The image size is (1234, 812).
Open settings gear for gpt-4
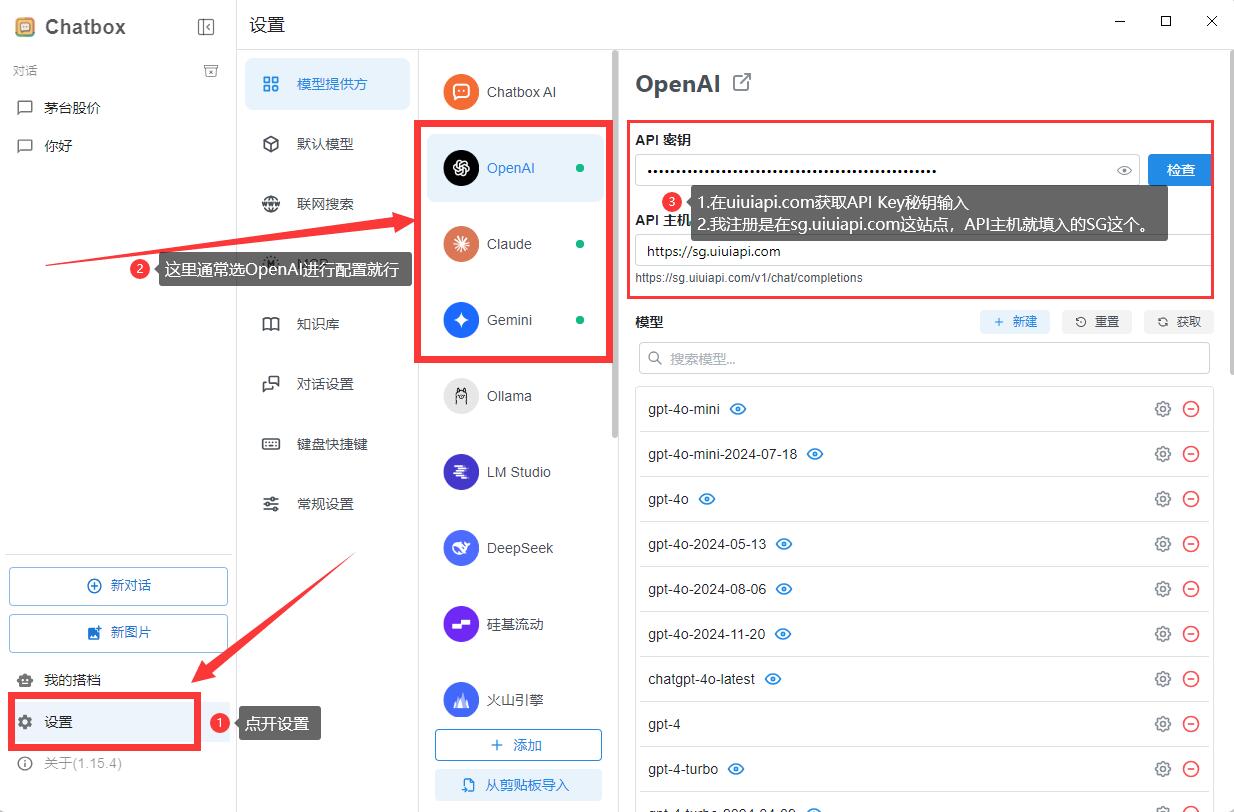point(1162,724)
